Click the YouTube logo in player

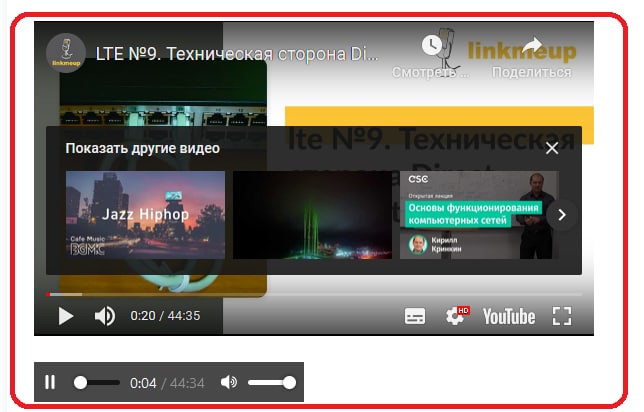click(x=509, y=317)
